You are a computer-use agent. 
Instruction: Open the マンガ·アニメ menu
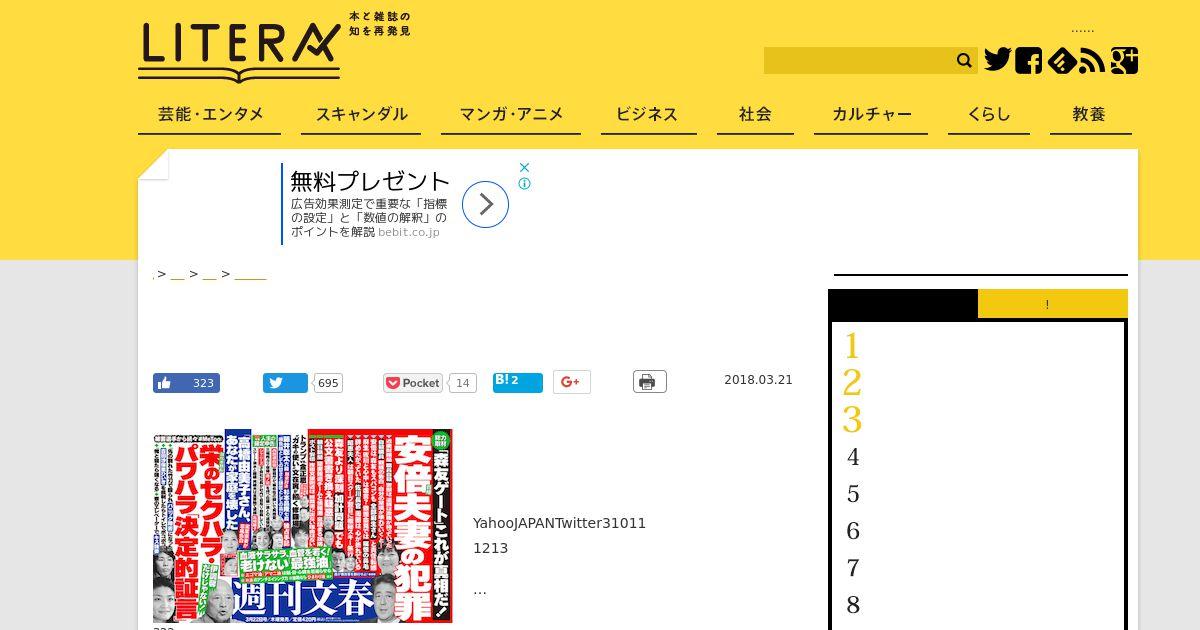tap(511, 115)
